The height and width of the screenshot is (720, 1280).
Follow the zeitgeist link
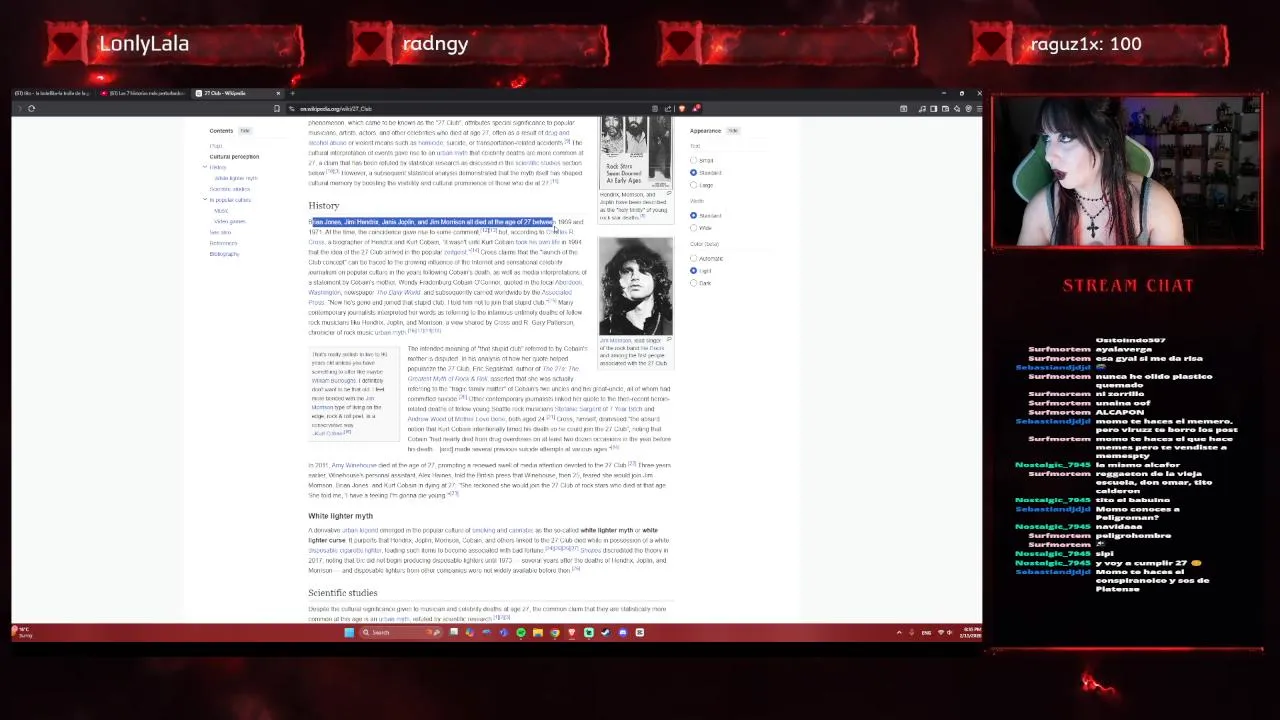[x=455, y=252]
